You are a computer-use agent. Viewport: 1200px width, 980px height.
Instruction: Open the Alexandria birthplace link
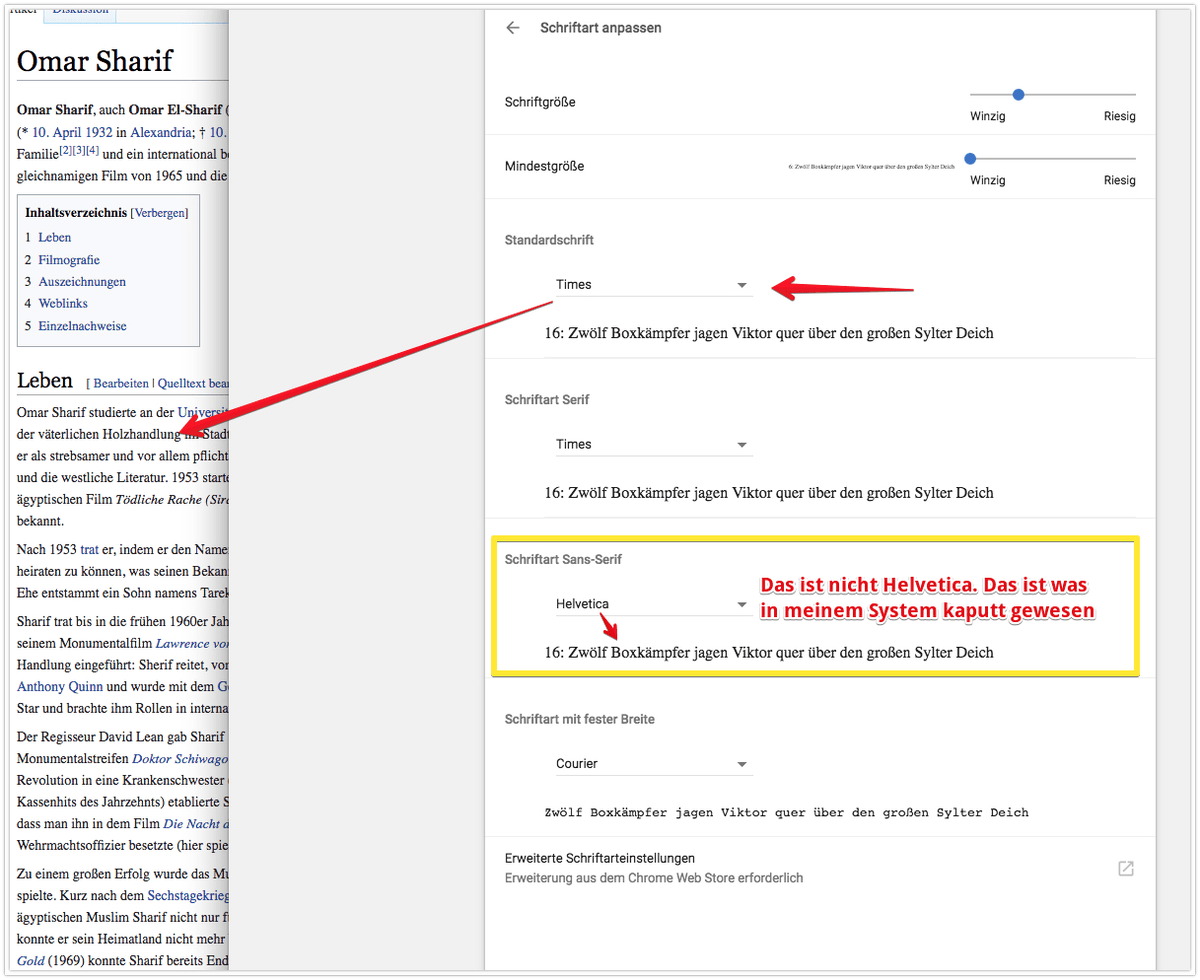coord(161,132)
